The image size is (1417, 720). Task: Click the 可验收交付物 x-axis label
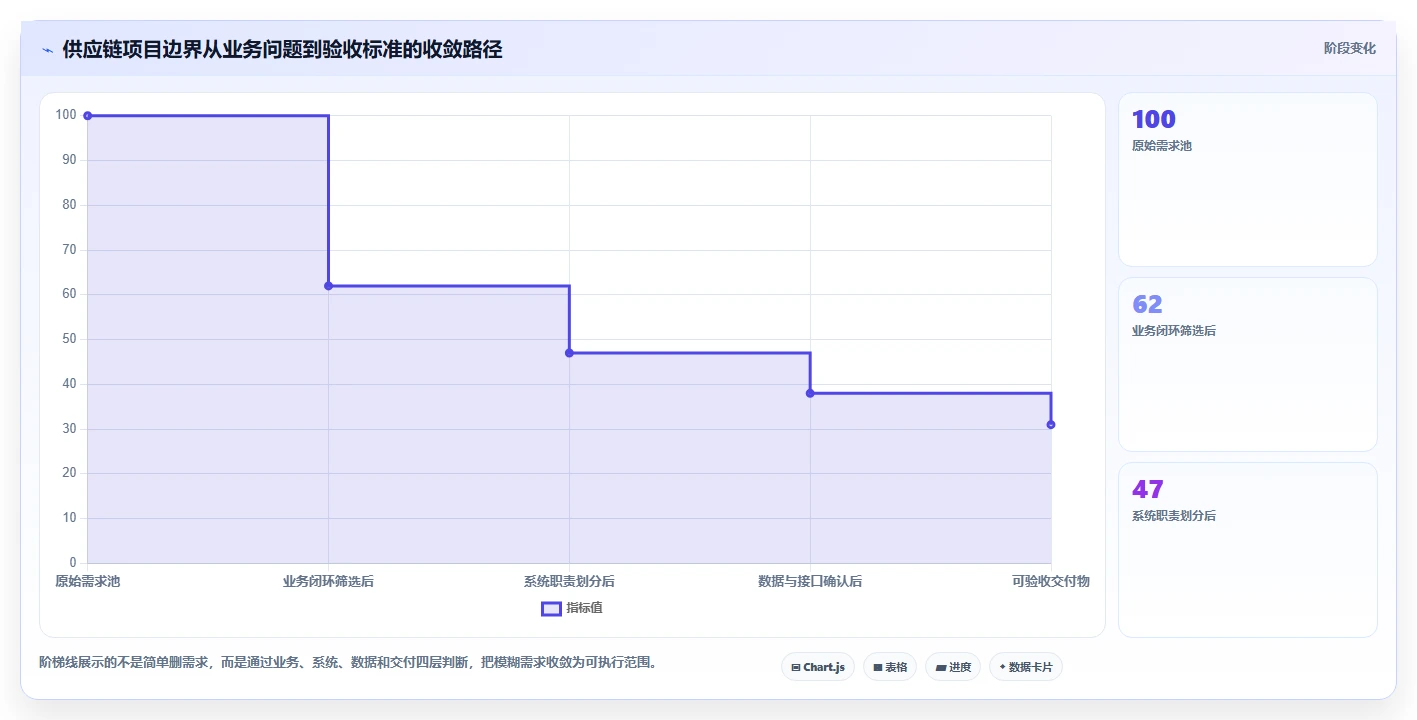pos(1051,581)
